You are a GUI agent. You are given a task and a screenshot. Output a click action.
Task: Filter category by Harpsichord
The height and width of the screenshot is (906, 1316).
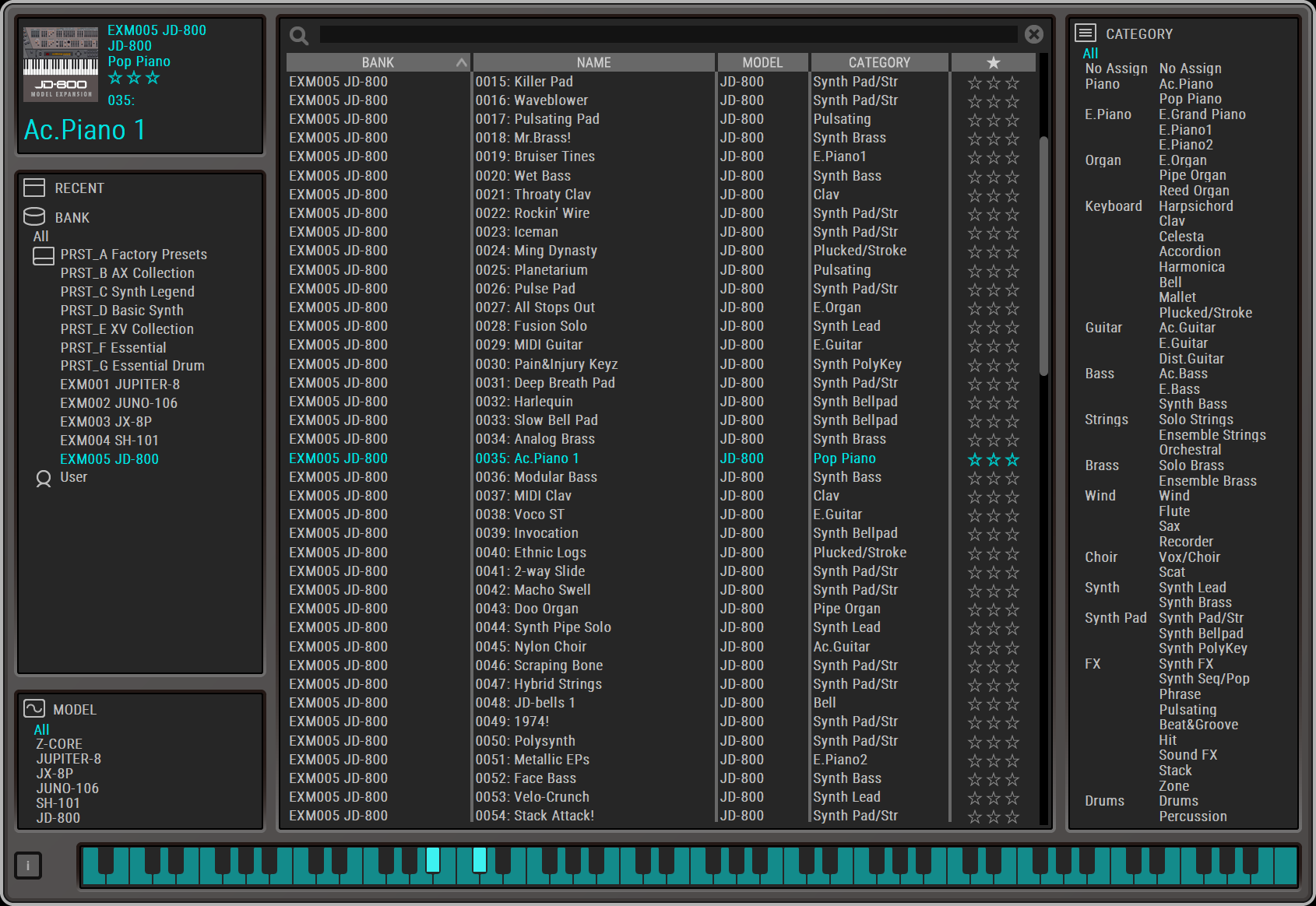pos(1196,206)
